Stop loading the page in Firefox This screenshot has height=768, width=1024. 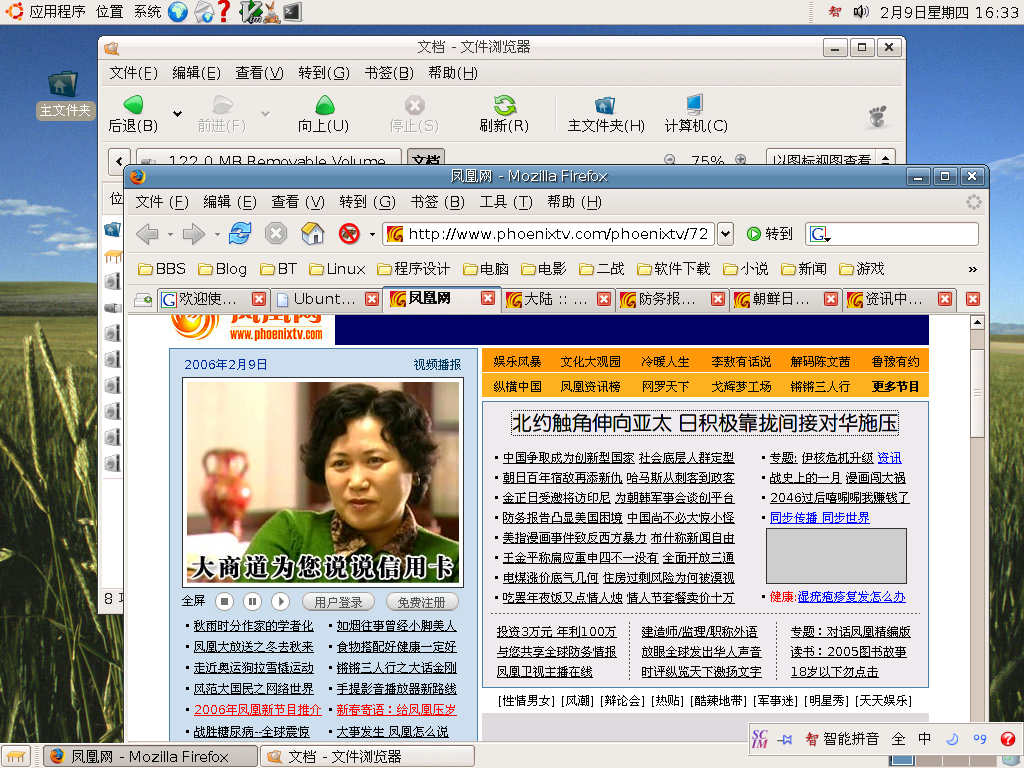(x=276, y=234)
